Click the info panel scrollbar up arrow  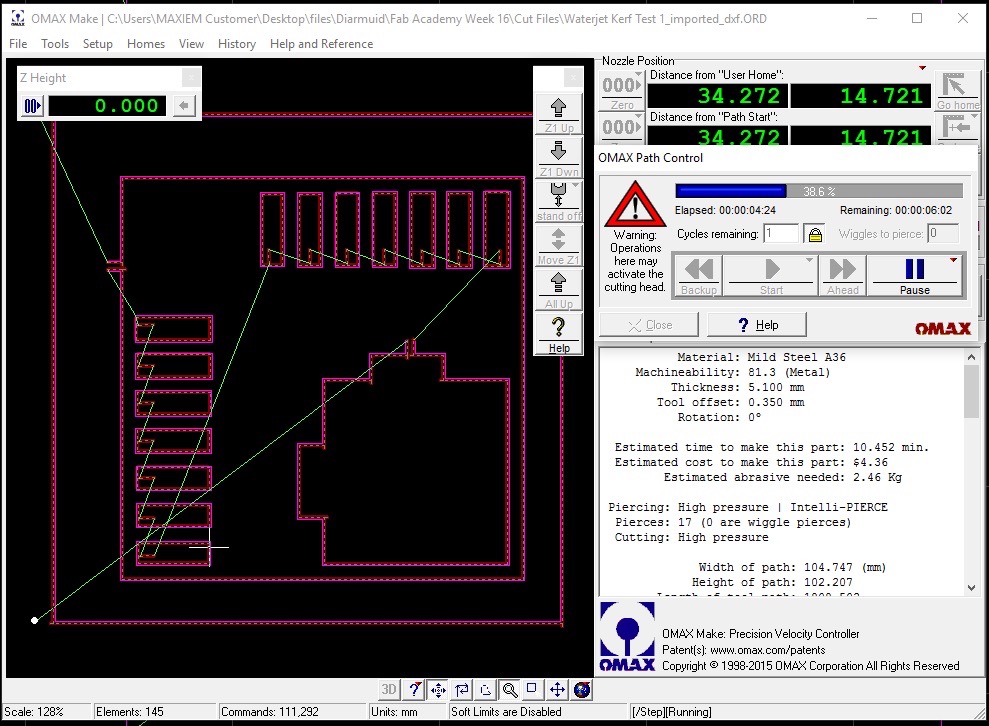(971, 357)
